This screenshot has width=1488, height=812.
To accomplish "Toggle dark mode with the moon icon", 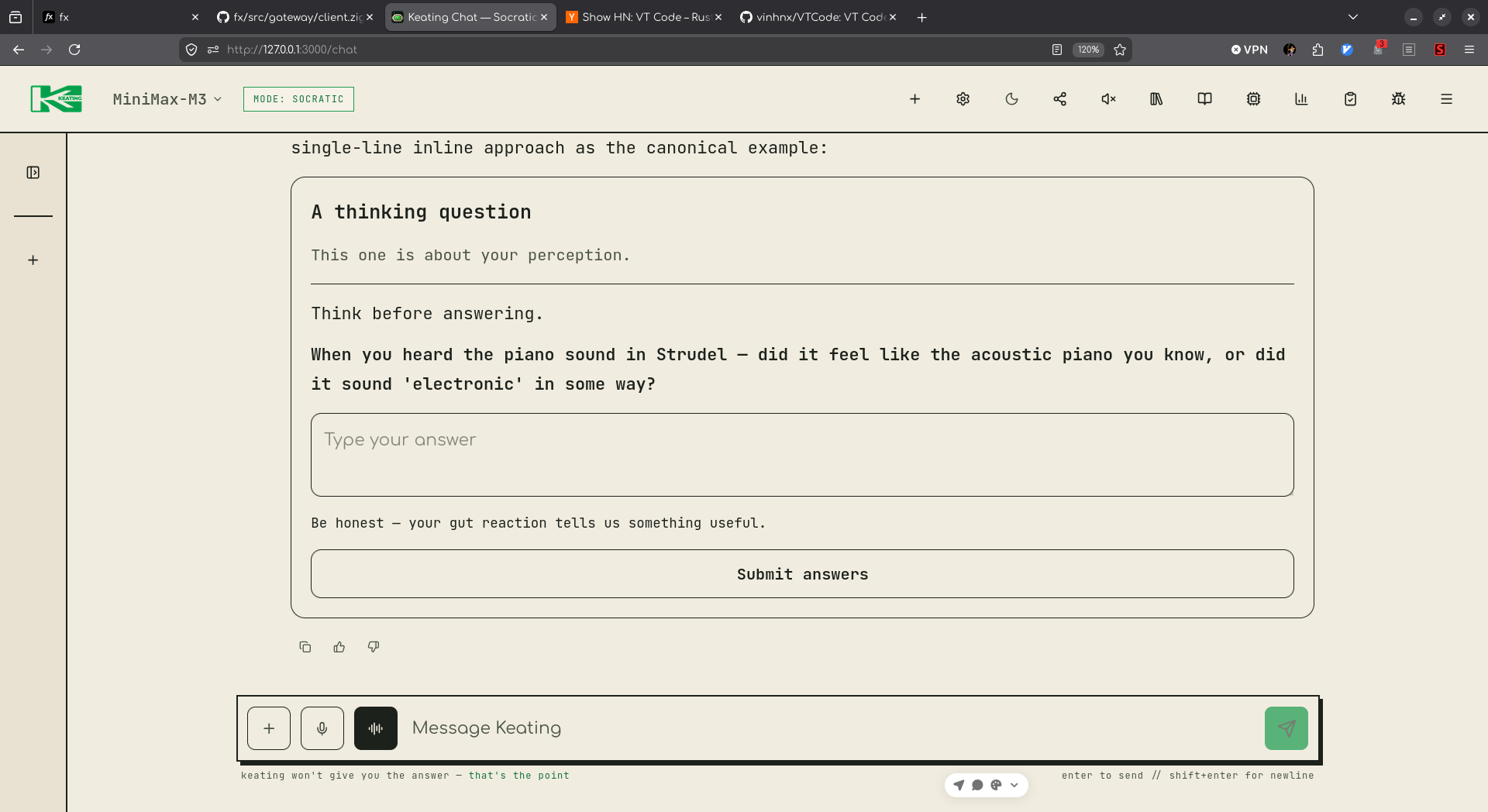I will pyautogui.click(x=1011, y=99).
